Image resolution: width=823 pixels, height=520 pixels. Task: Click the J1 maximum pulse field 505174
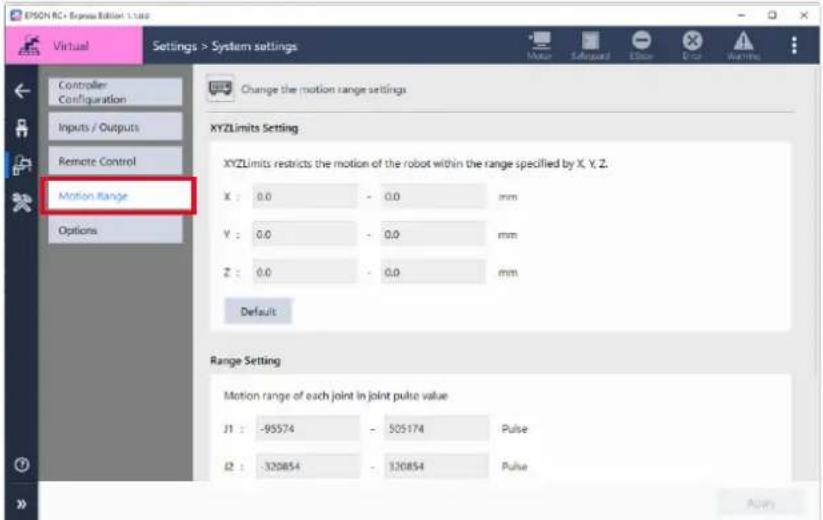click(x=436, y=429)
